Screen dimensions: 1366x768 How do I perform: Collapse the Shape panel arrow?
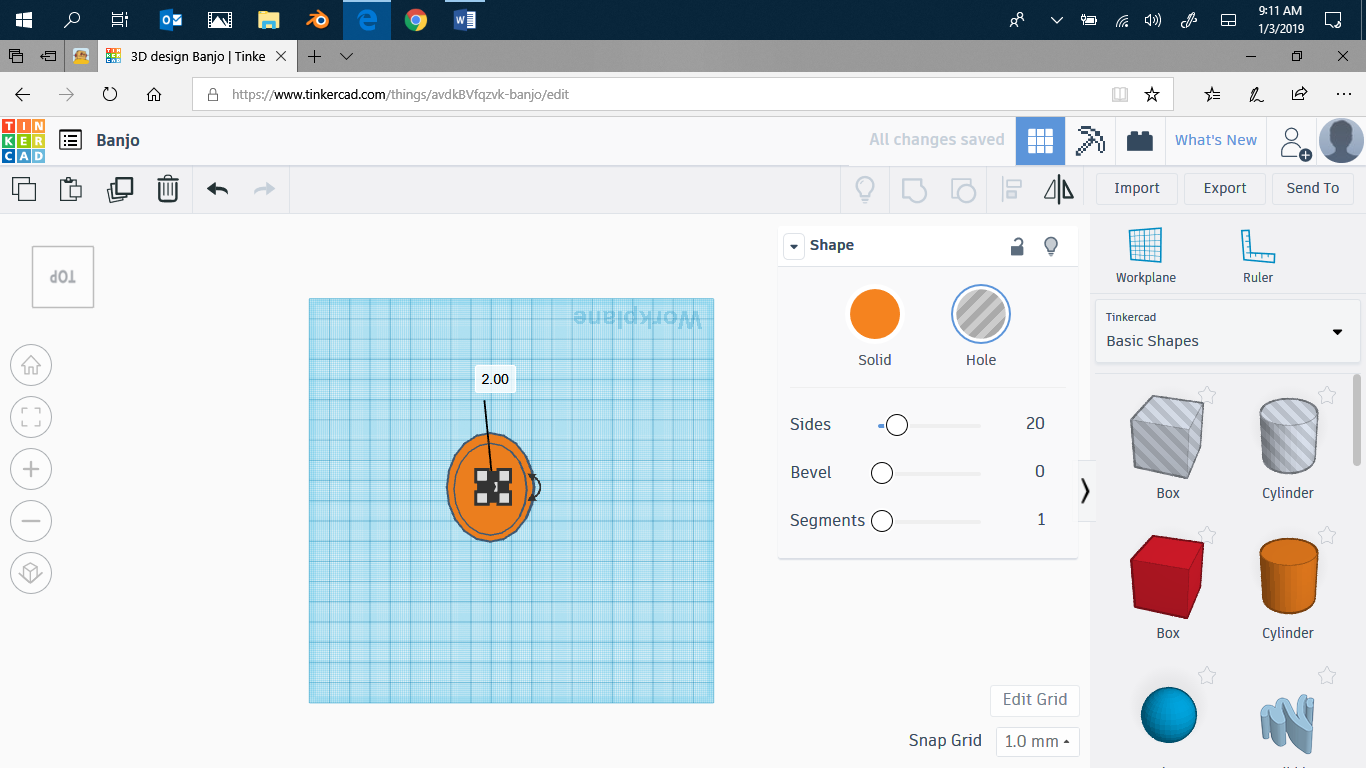[794, 246]
